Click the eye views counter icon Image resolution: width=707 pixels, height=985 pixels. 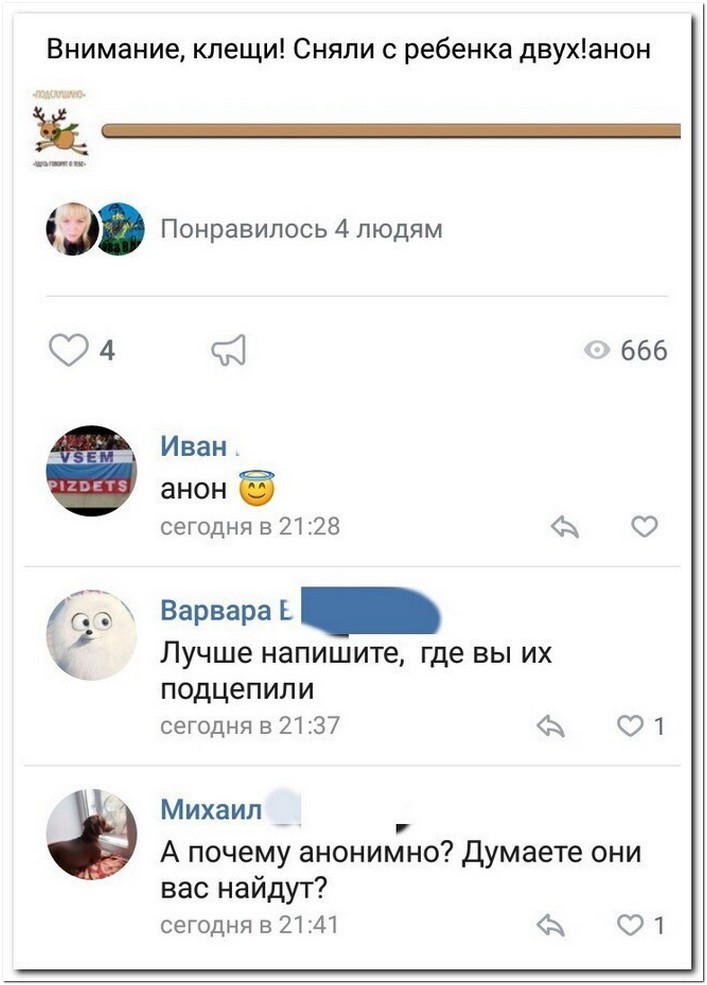coord(596,350)
